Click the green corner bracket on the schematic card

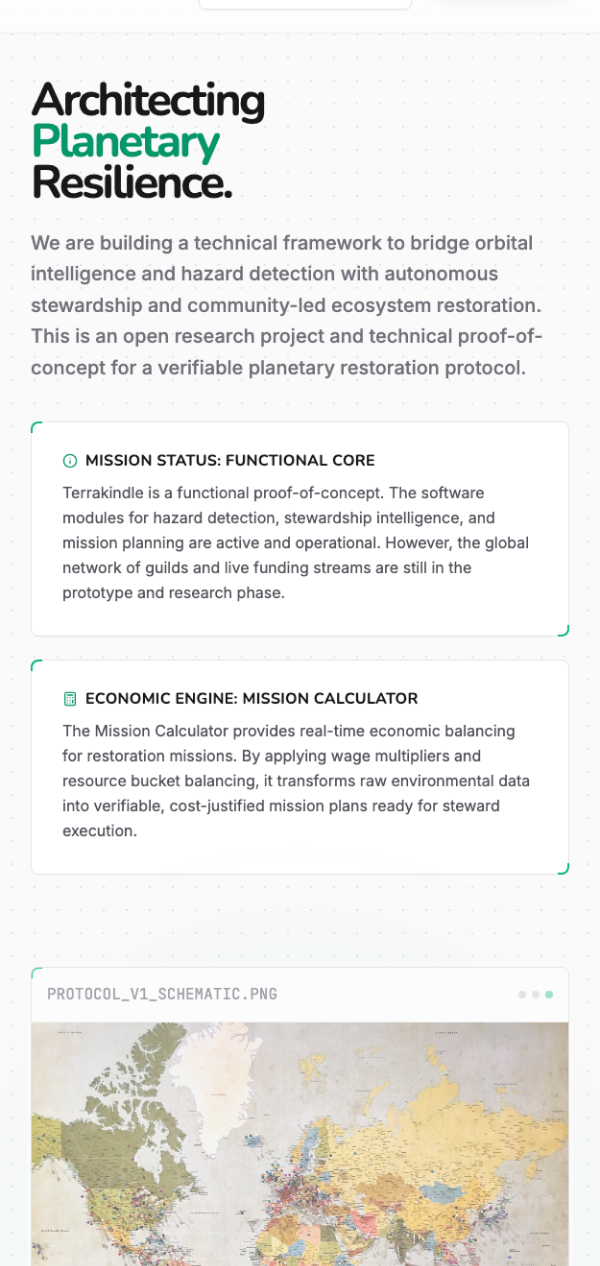point(36,972)
